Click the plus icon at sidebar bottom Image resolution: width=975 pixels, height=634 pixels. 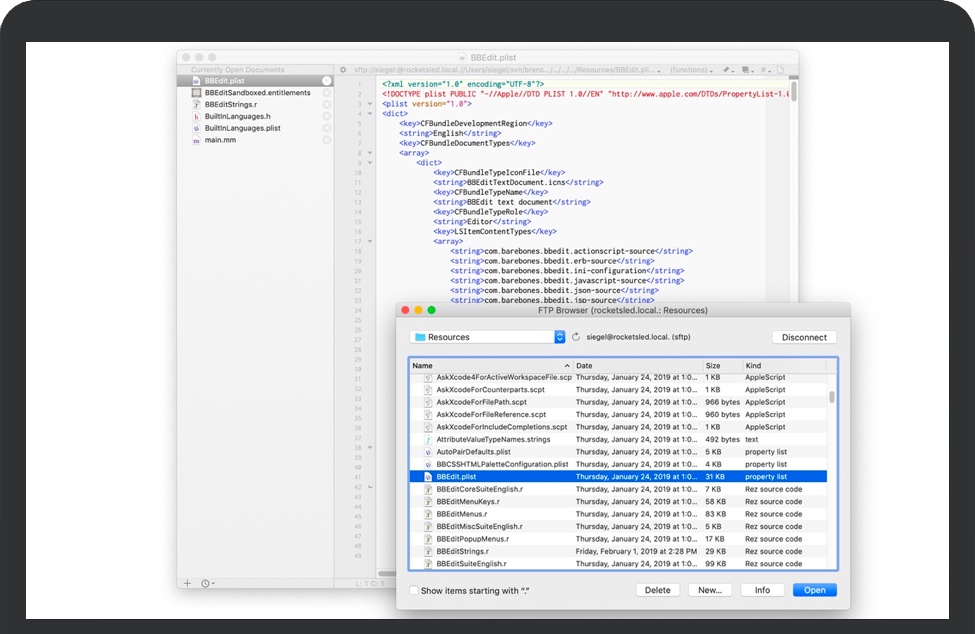coord(187,583)
